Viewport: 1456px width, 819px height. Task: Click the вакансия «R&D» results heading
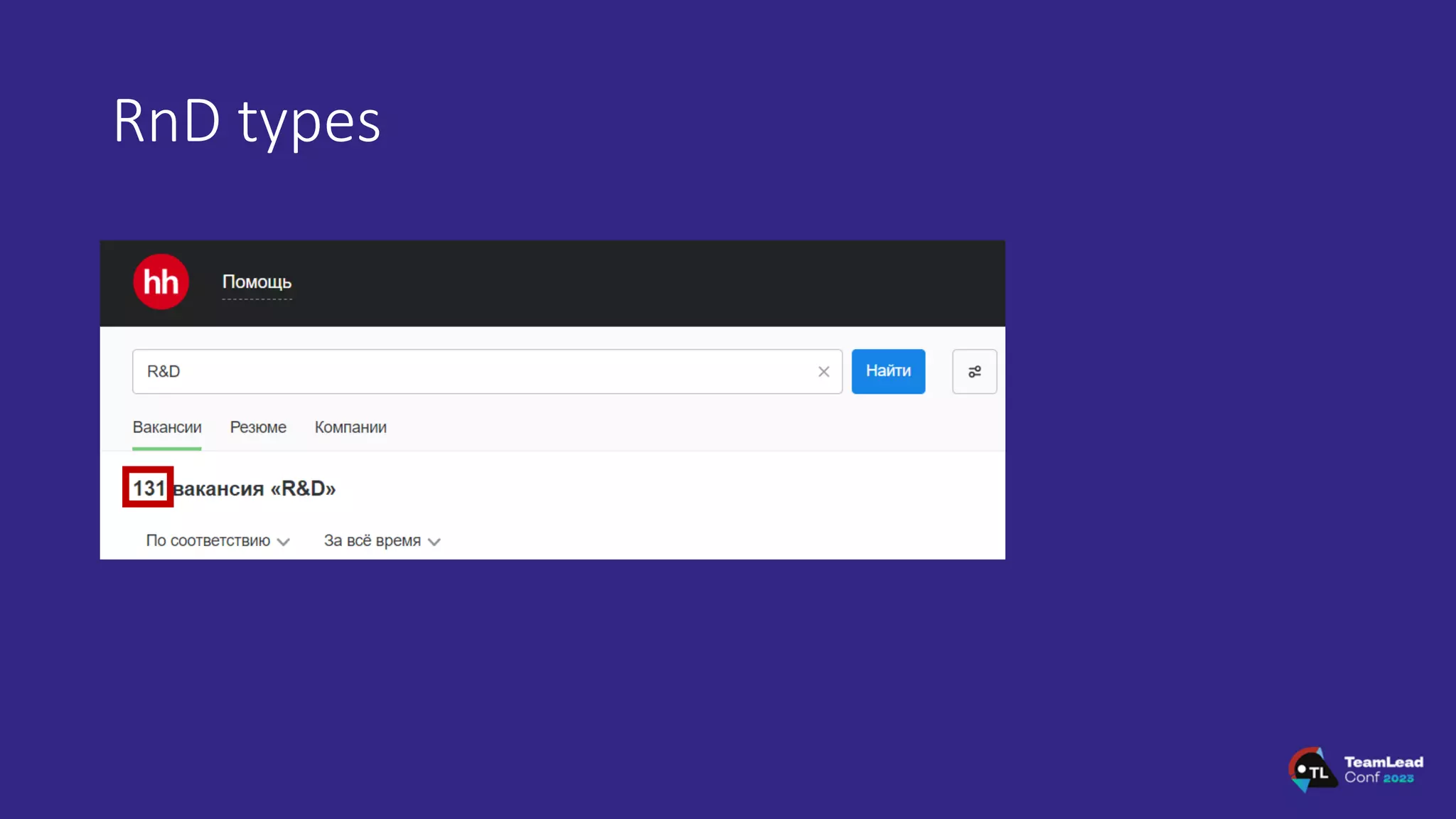click(255, 488)
